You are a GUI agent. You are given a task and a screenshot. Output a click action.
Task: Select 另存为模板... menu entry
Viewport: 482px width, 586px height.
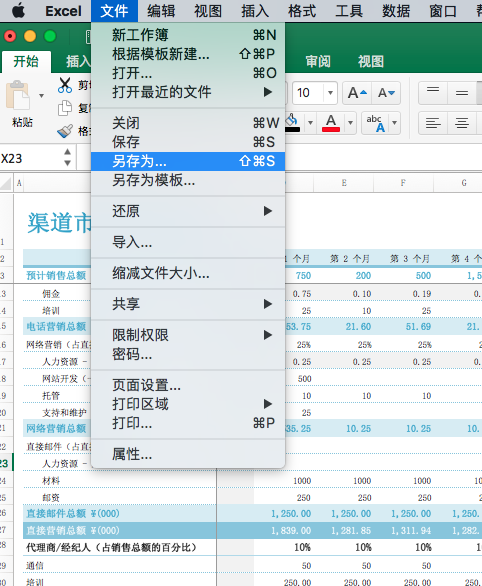(188, 181)
